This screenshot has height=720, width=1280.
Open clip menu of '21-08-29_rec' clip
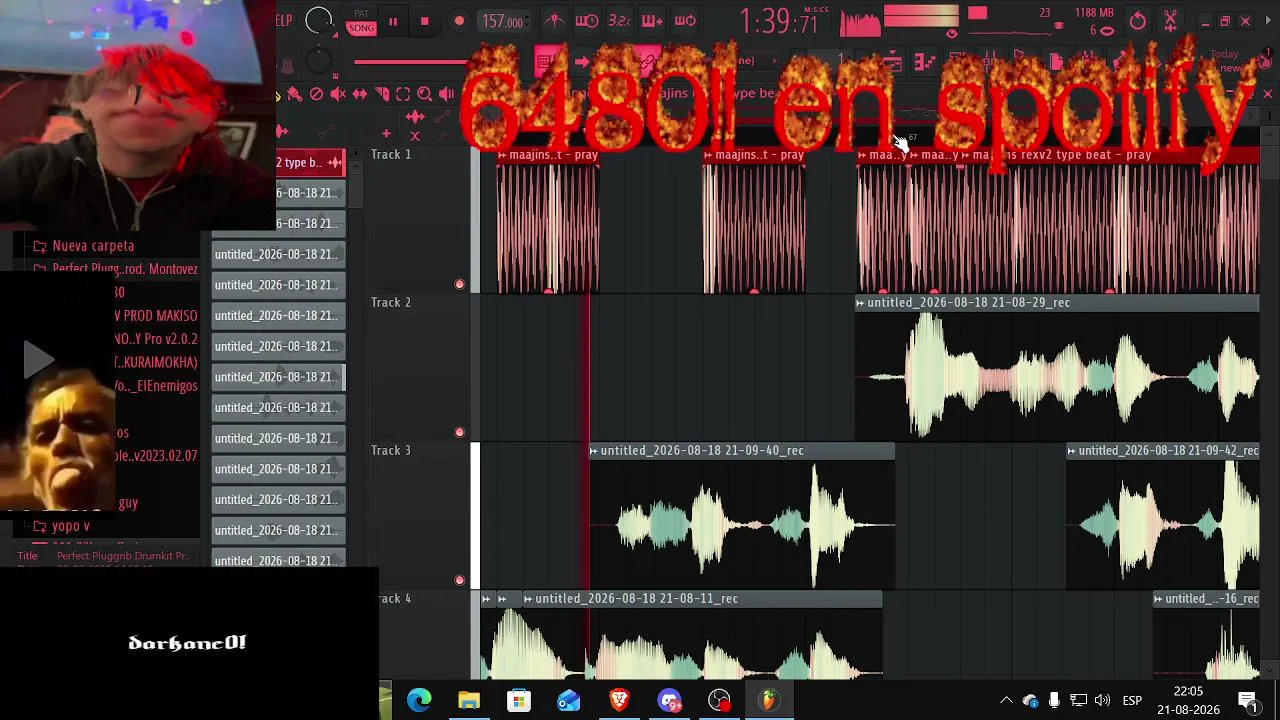coord(860,303)
